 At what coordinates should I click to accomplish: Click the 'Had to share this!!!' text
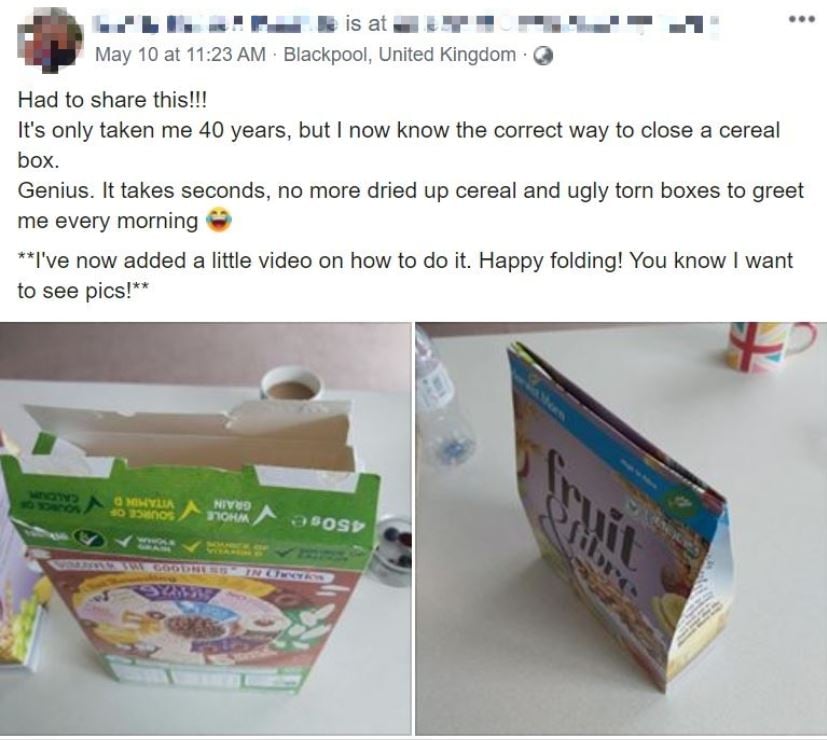click(x=112, y=100)
